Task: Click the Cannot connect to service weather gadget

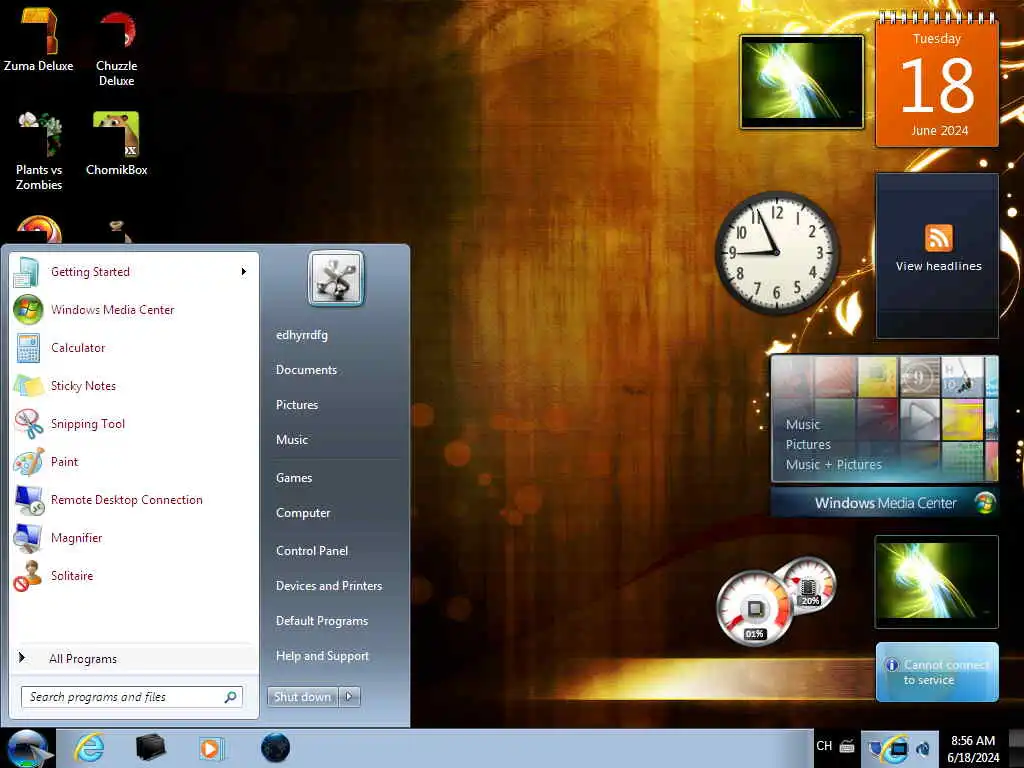Action: (936, 672)
